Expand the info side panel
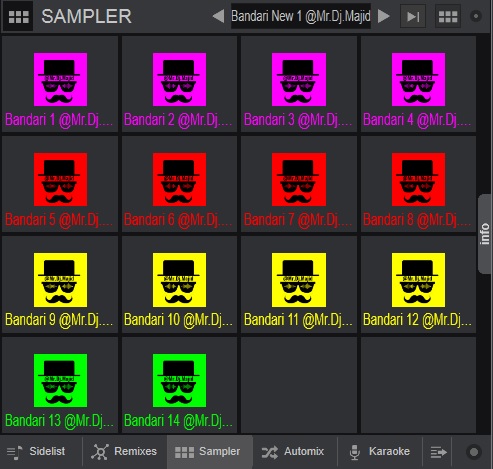The width and height of the screenshot is (493, 469). tap(485, 234)
